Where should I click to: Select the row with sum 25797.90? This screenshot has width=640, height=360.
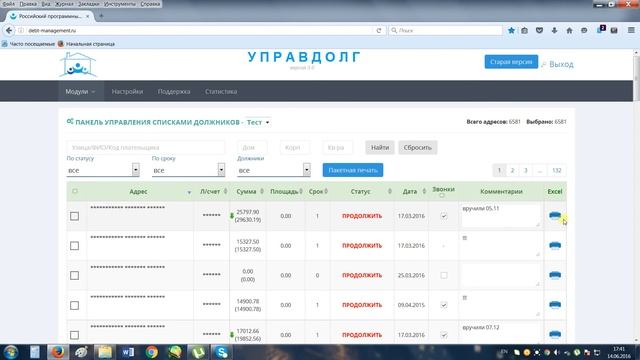[74, 216]
